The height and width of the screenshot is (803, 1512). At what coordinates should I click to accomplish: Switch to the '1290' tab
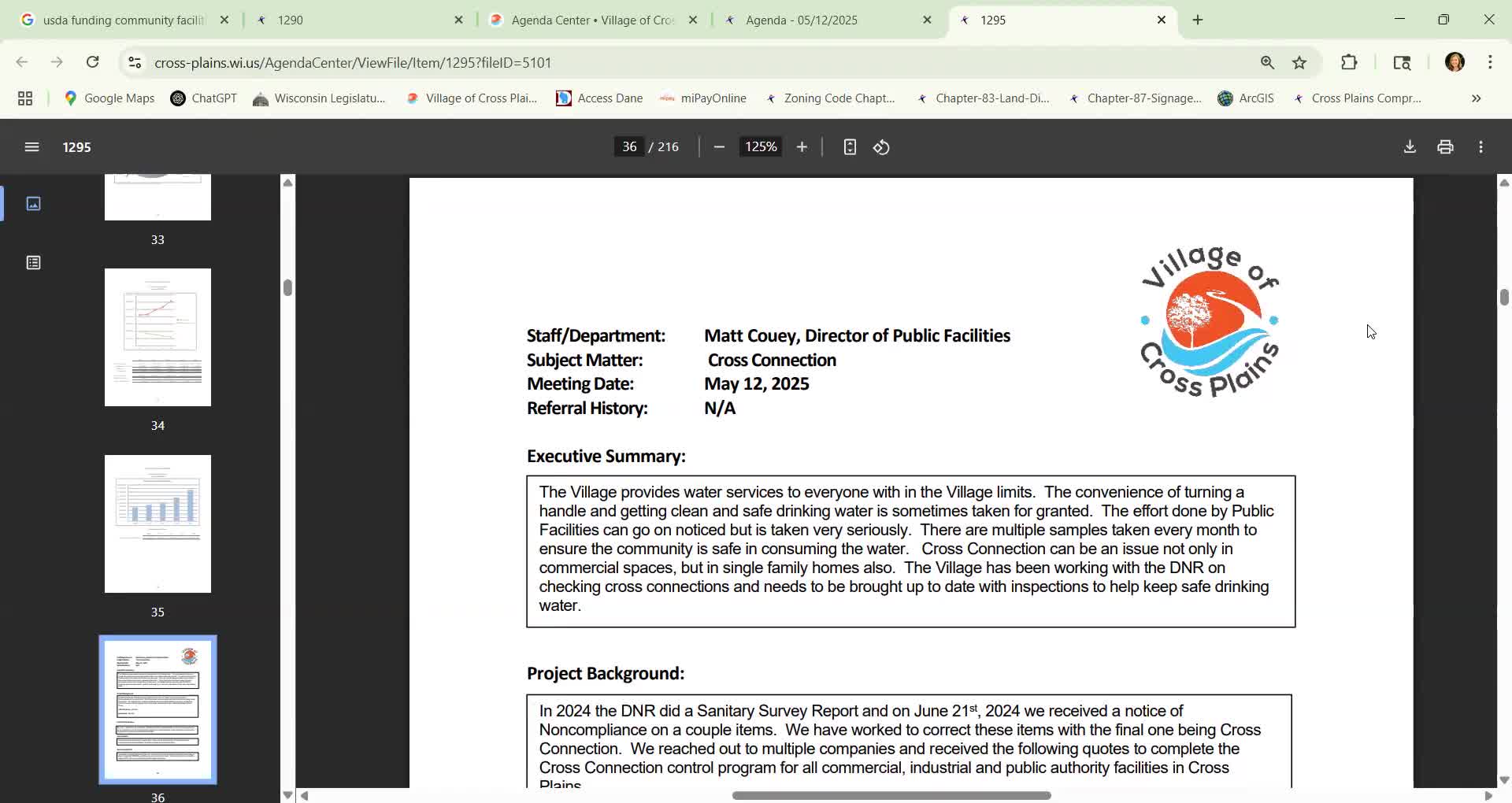coord(358,20)
